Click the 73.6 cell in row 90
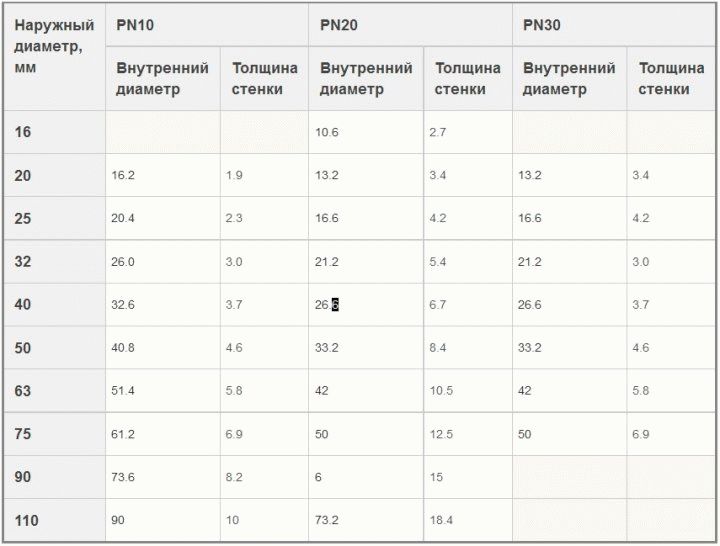720x546 pixels. 123,477
